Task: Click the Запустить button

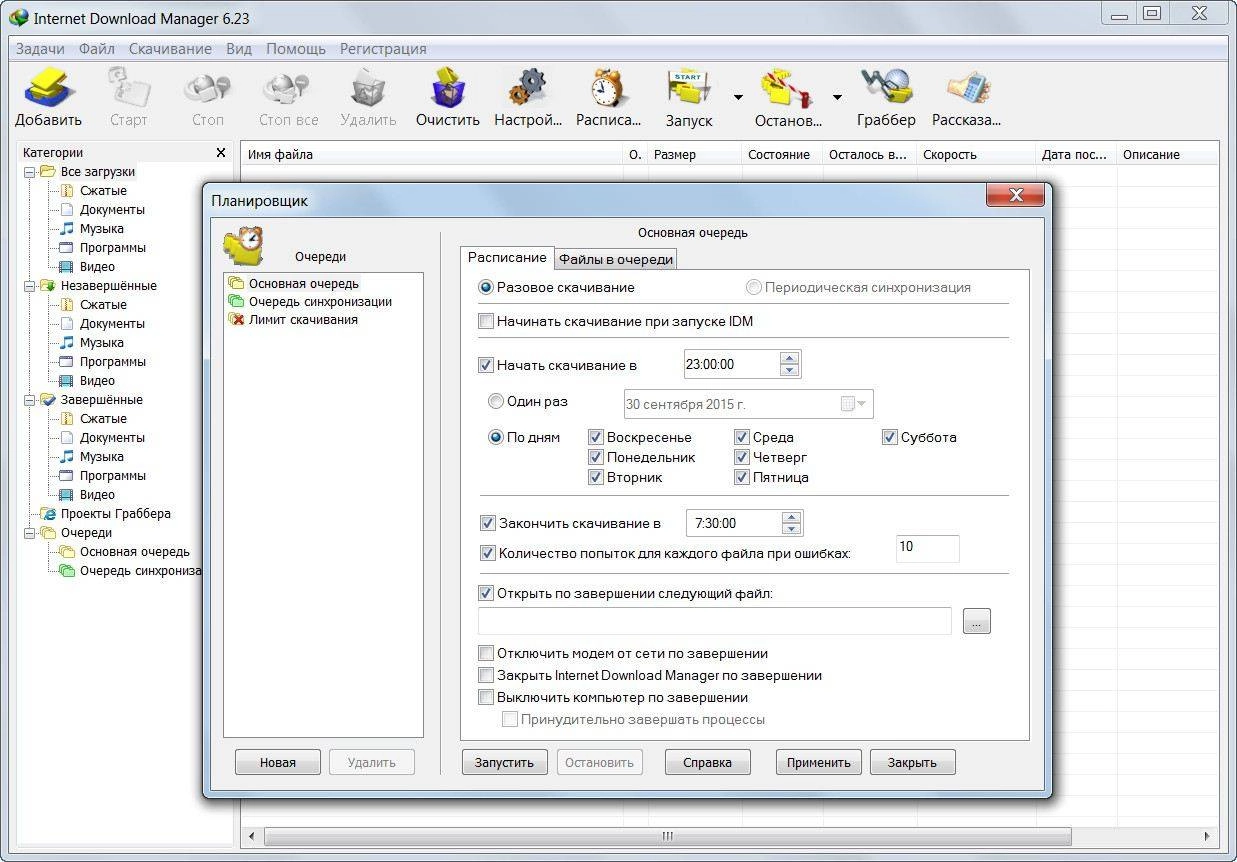Action: [505, 762]
